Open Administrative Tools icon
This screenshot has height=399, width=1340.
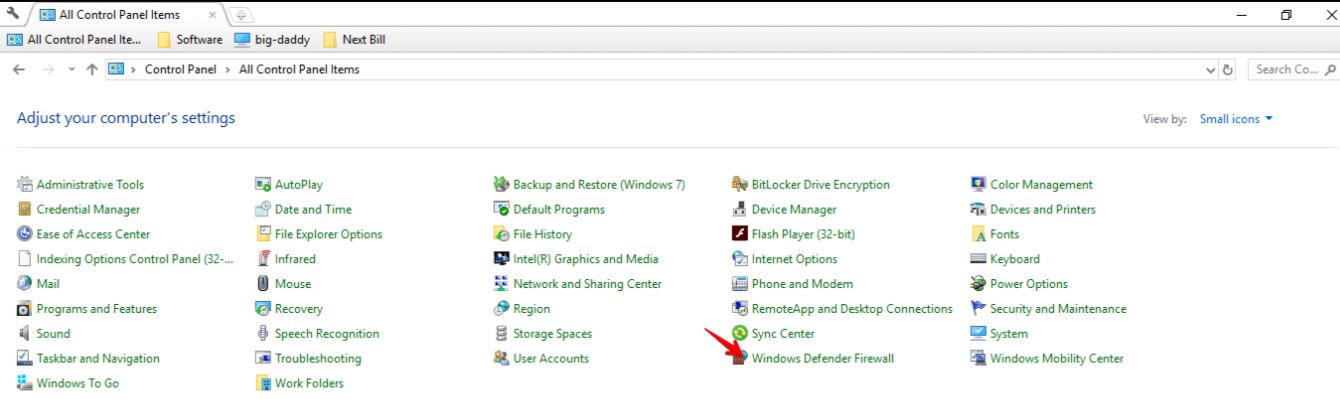25,184
